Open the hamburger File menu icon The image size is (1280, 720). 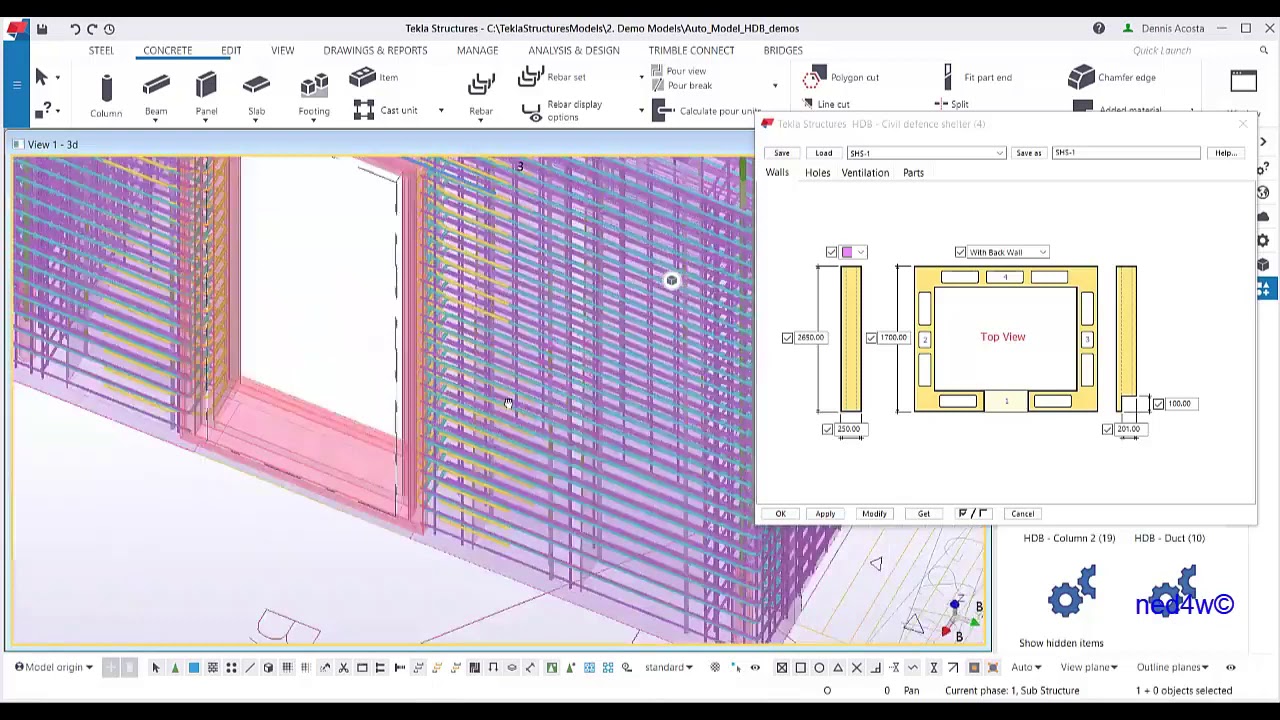[x=17, y=85]
